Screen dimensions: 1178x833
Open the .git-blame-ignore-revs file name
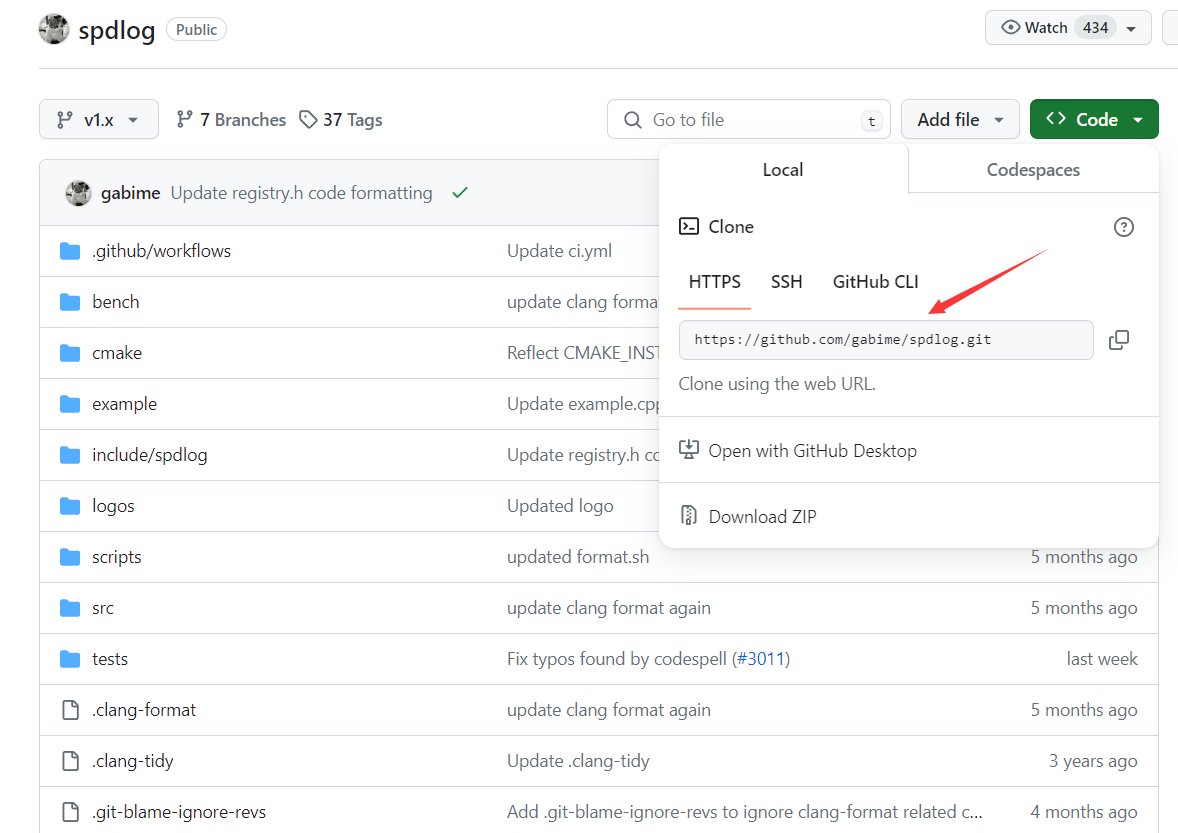[x=179, y=812]
